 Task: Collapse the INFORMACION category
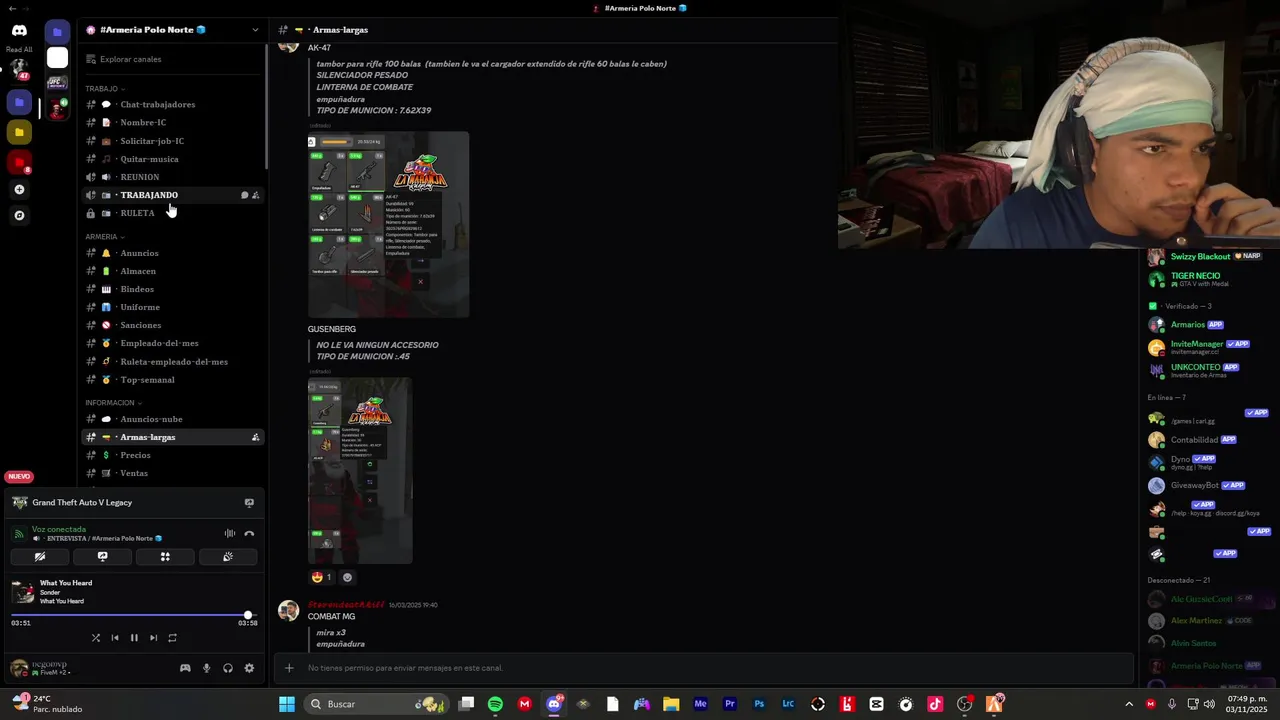click(x=113, y=403)
